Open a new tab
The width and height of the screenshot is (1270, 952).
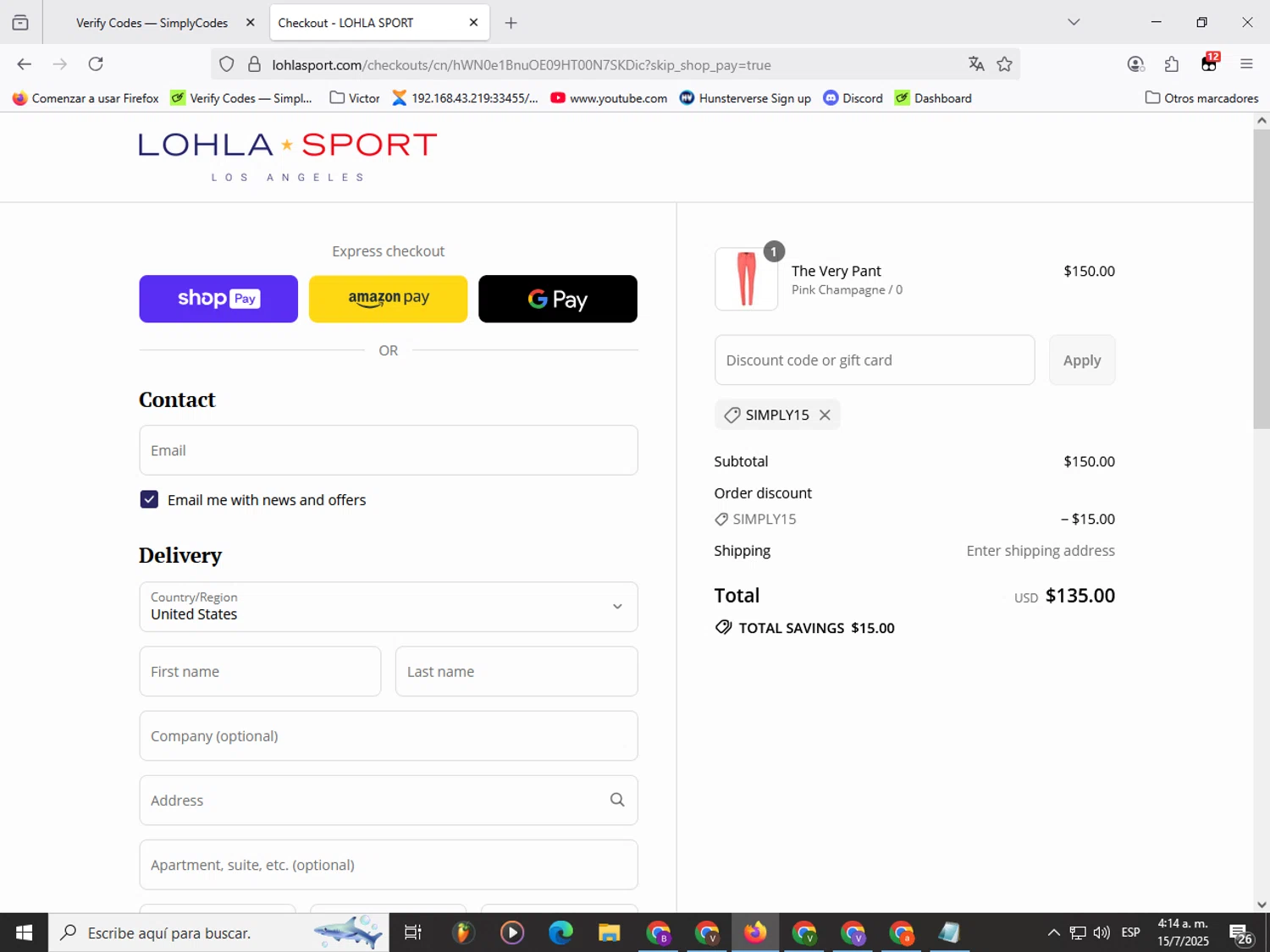point(511,23)
